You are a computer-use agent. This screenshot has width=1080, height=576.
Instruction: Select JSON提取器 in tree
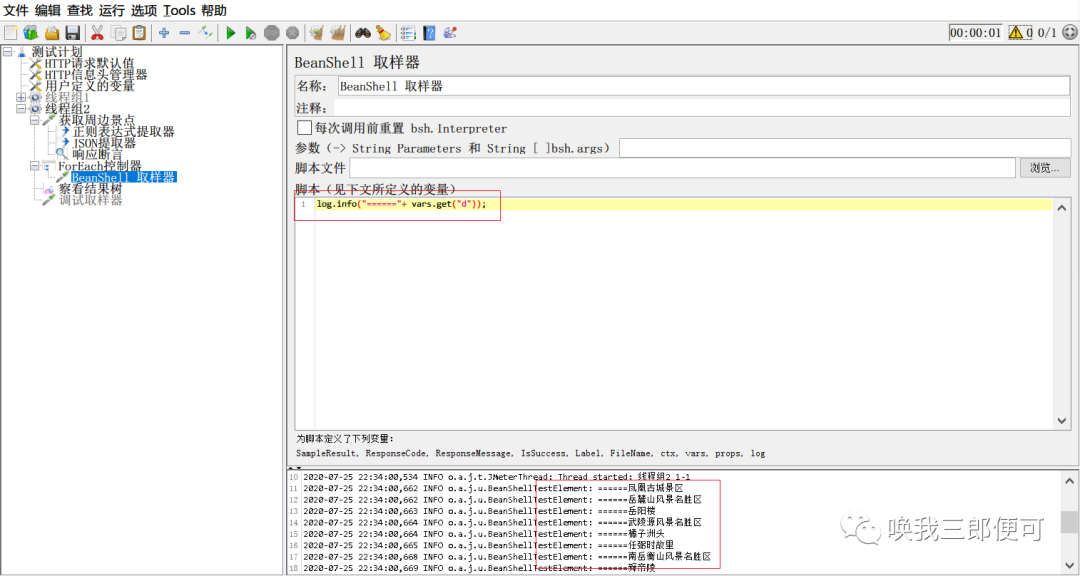coord(104,143)
